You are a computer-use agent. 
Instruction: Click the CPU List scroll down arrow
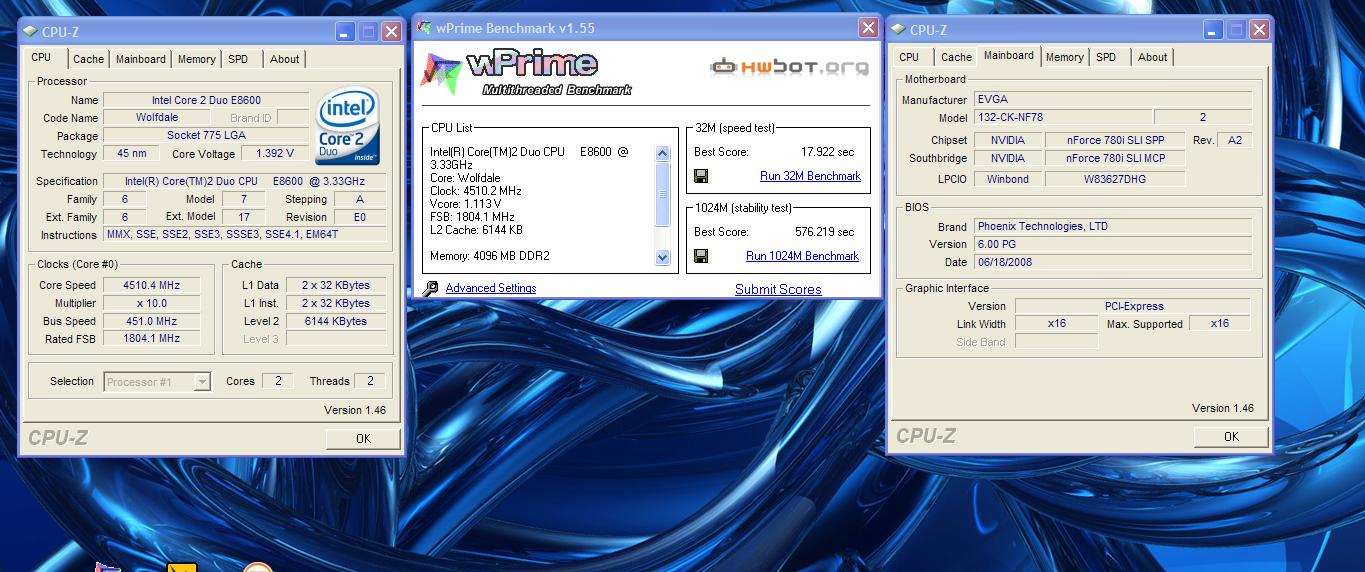point(662,257)
